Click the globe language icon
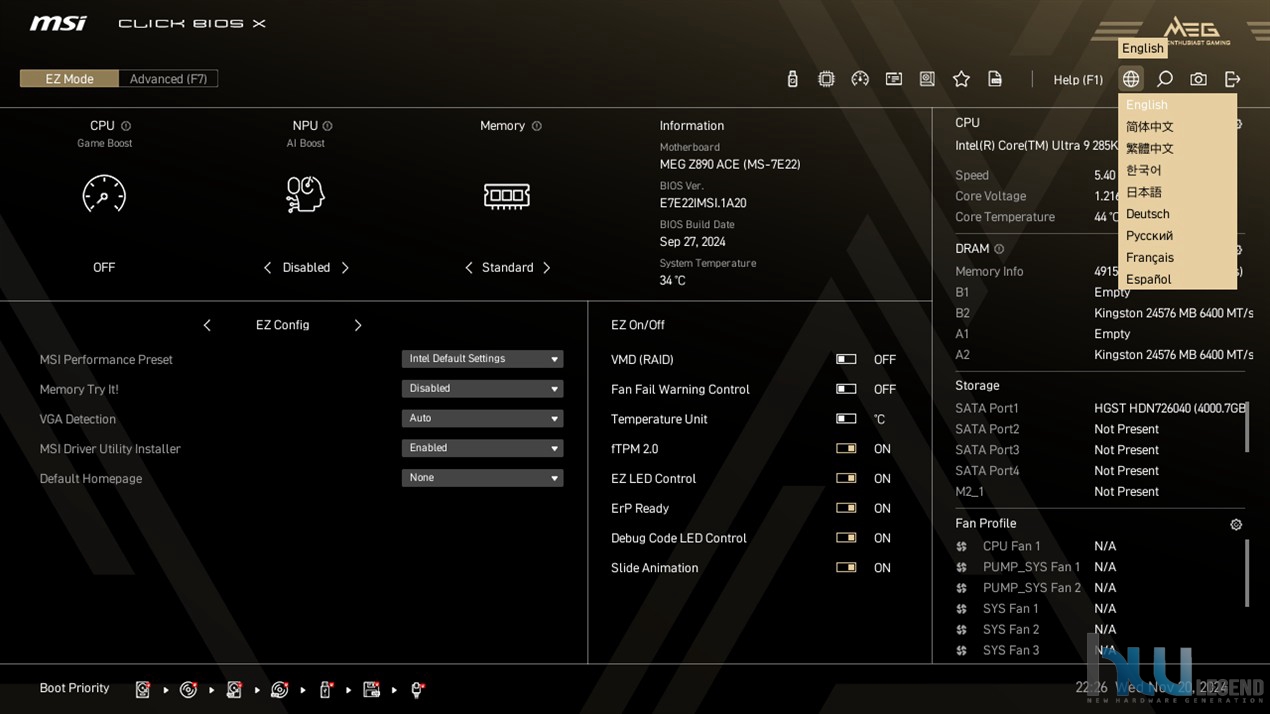Viewport: 1270px width, 714px height. tap(1131, 79)
